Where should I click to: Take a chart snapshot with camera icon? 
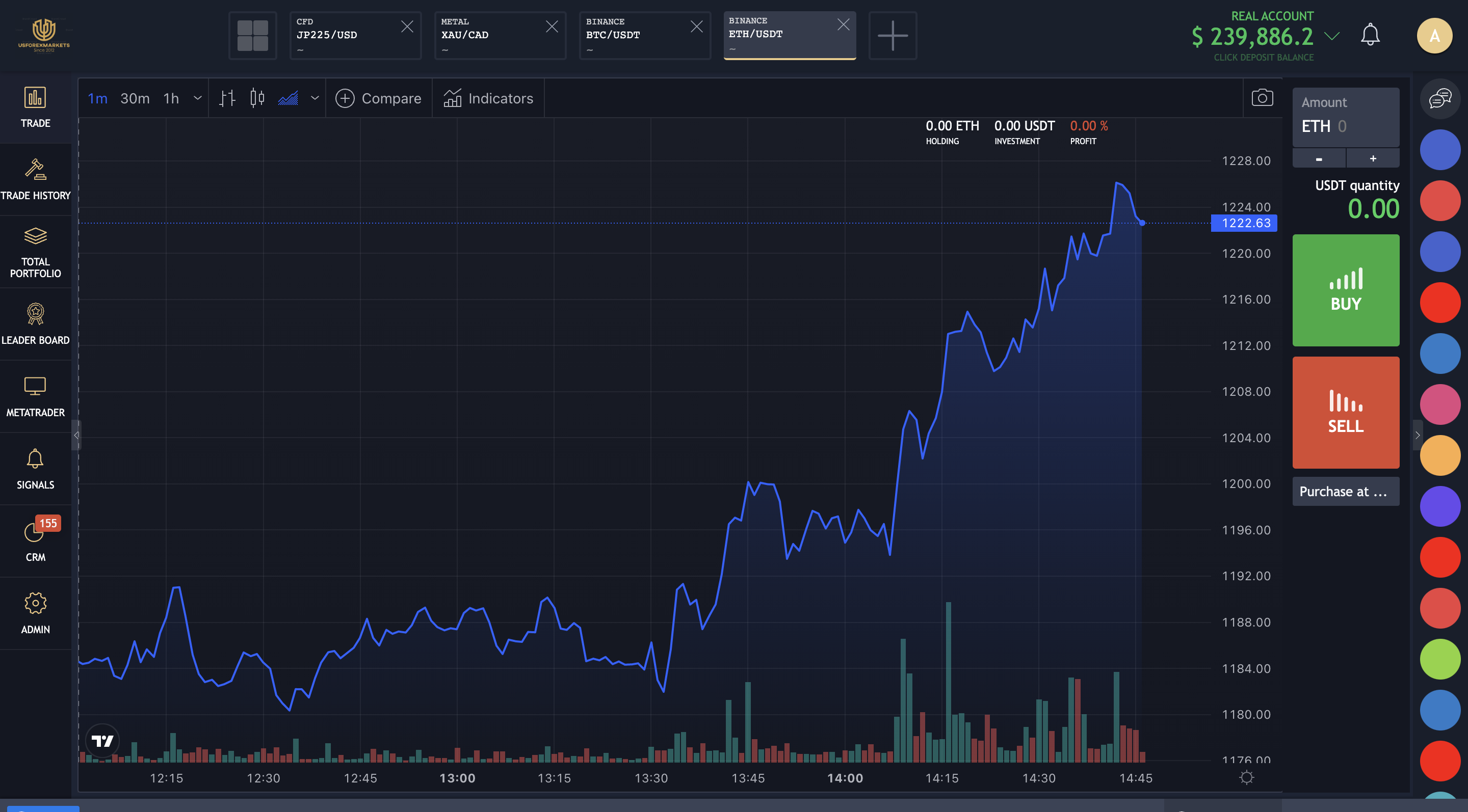[1262, 98]
